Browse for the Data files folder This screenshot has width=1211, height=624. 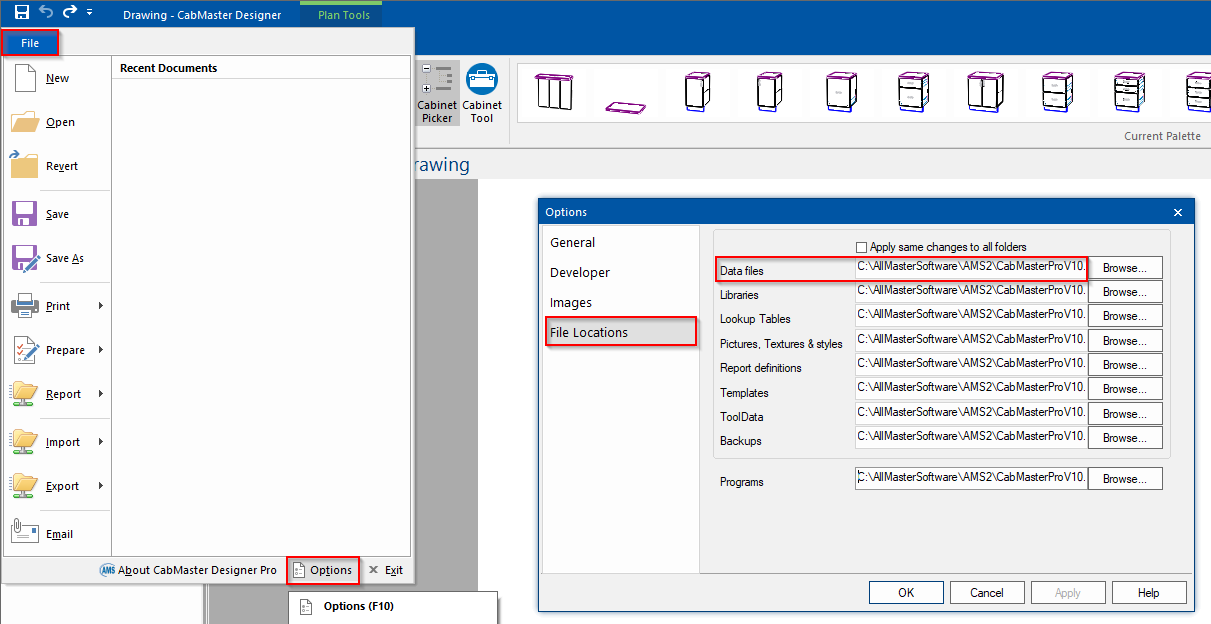point(1125,268)
